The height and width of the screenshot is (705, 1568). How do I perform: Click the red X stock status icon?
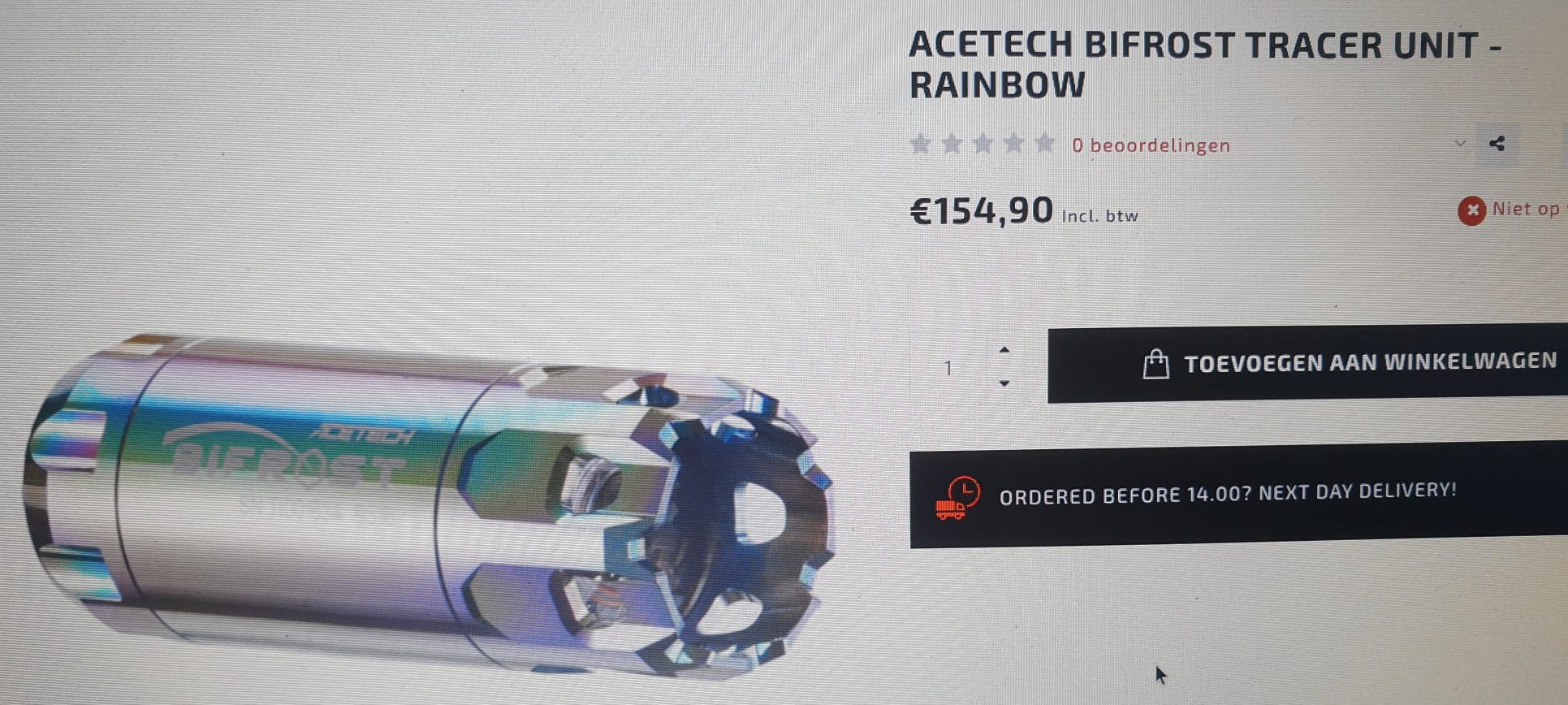(x=1471, y=211)
